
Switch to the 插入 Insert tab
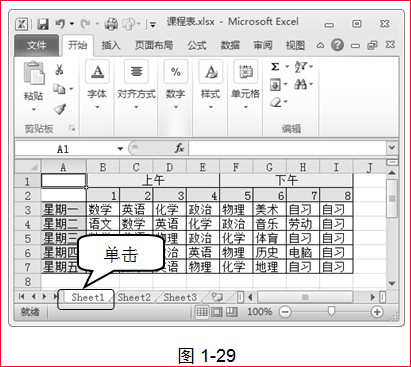111,45
